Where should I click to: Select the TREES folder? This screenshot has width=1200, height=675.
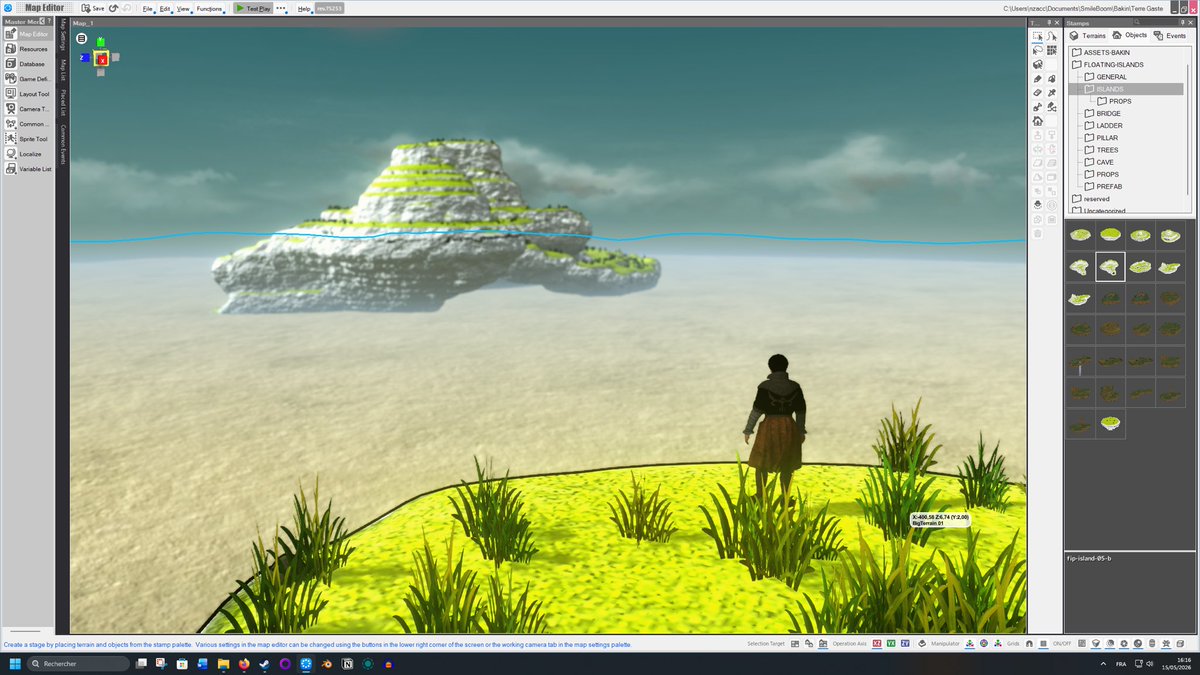coord(1100,150)
